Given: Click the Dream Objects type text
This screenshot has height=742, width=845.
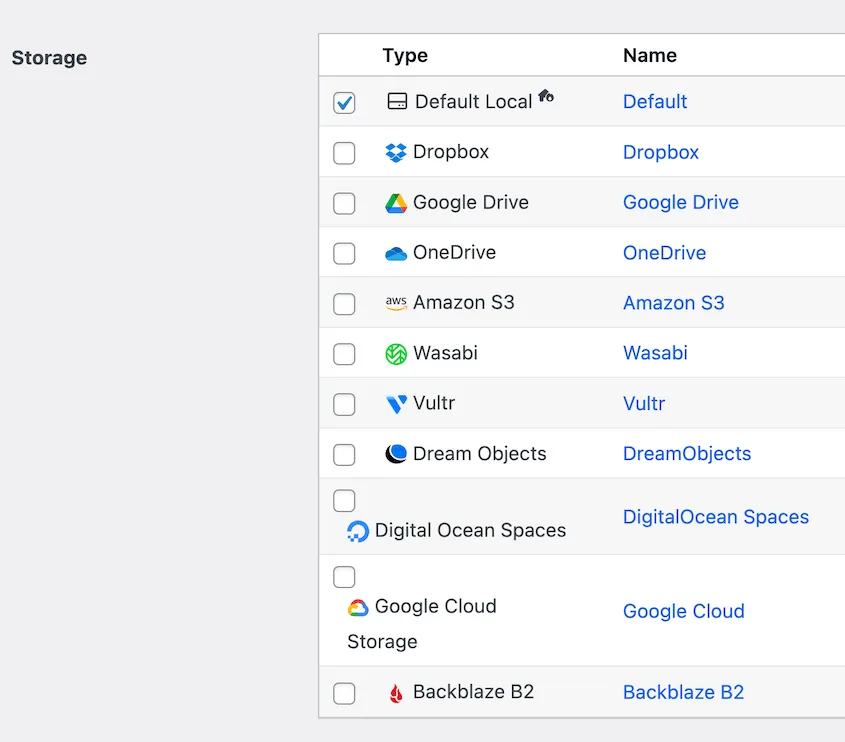Looking at the screenshot, I should pos(480,454).
